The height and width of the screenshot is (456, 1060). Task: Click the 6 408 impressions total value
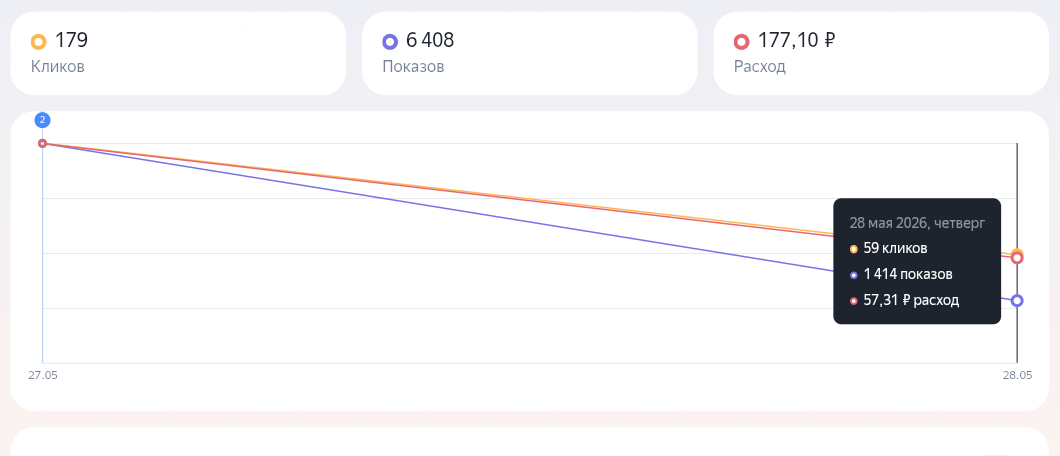(430, 41)
